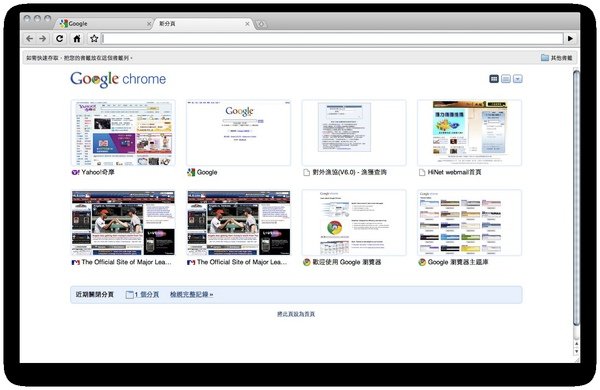The image size is (600, 390).
Task: Open the Other Bookmarks folder
Action: tap(557, 58)
